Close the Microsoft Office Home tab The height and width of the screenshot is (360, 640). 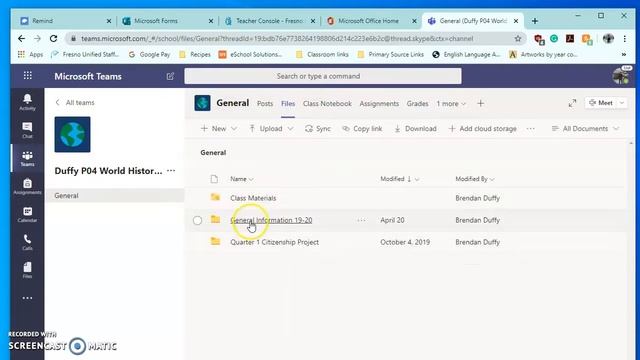414,20
